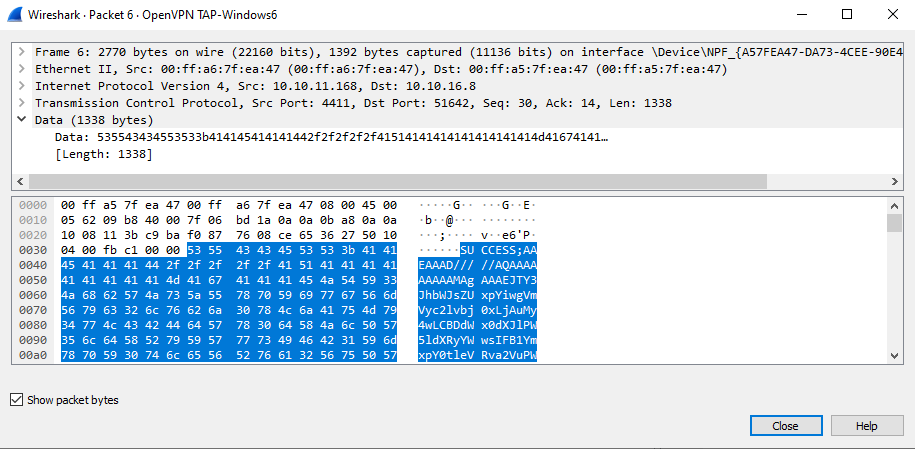Minimize the Wireshark packet window

[802, 15]
